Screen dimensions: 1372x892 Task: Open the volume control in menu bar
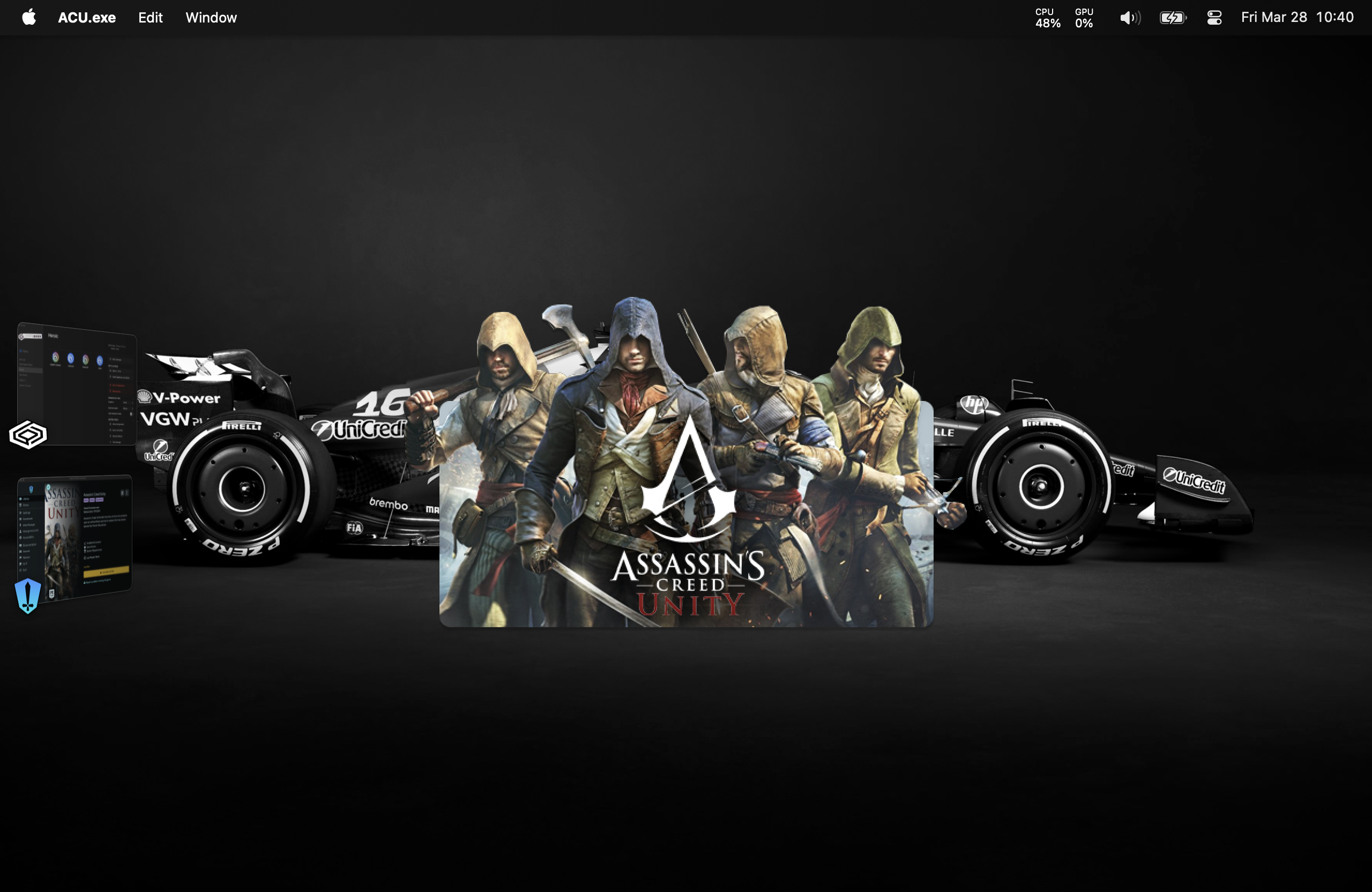coord(1129,18)
